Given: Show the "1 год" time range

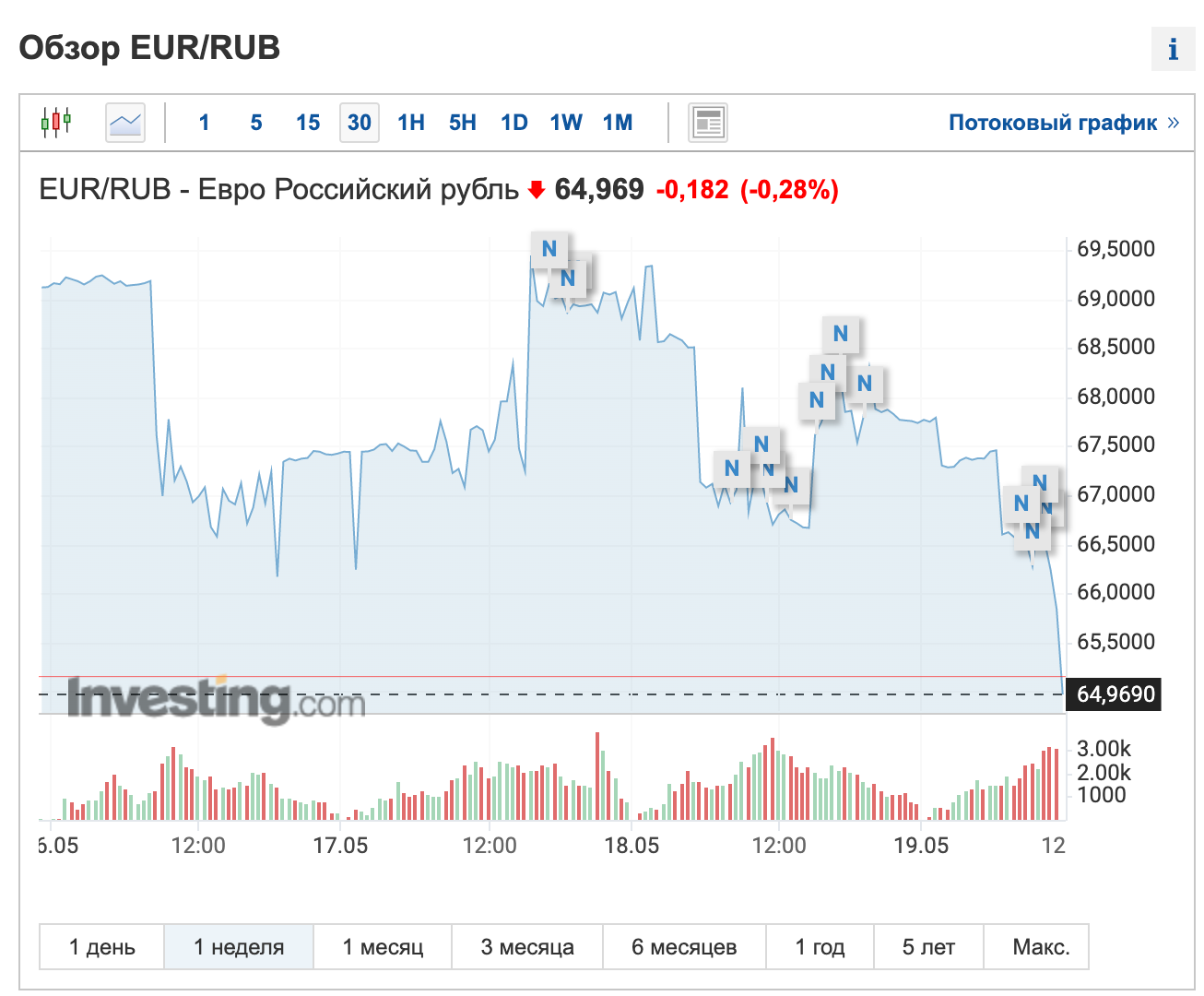Looking at the screenshot, I should [820, 947].
